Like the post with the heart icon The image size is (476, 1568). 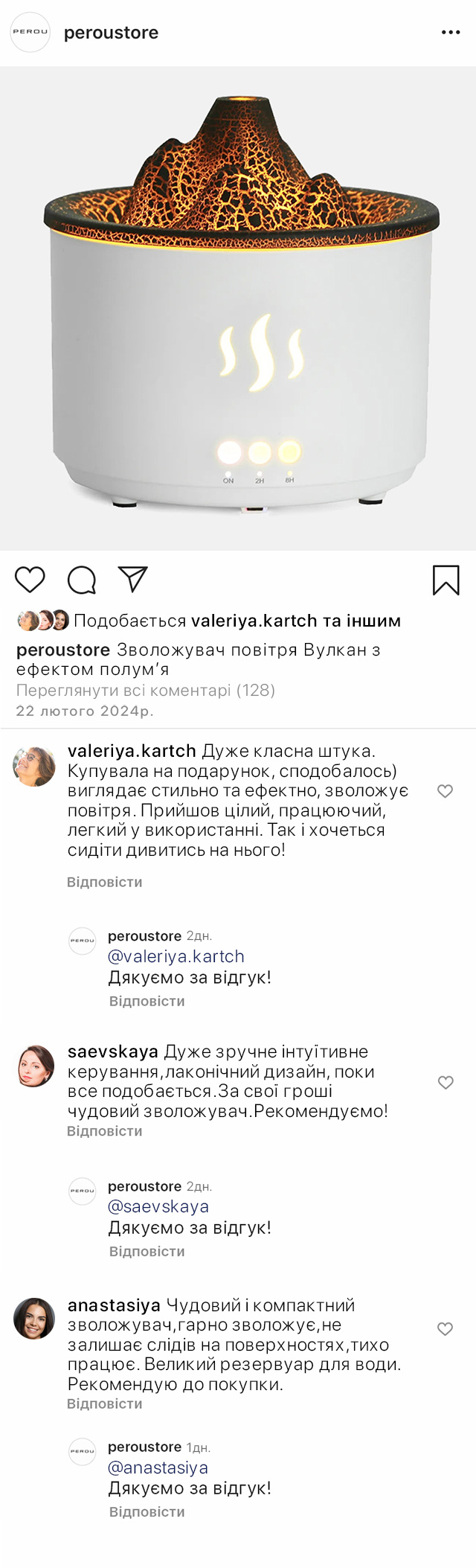pos(30,580)
